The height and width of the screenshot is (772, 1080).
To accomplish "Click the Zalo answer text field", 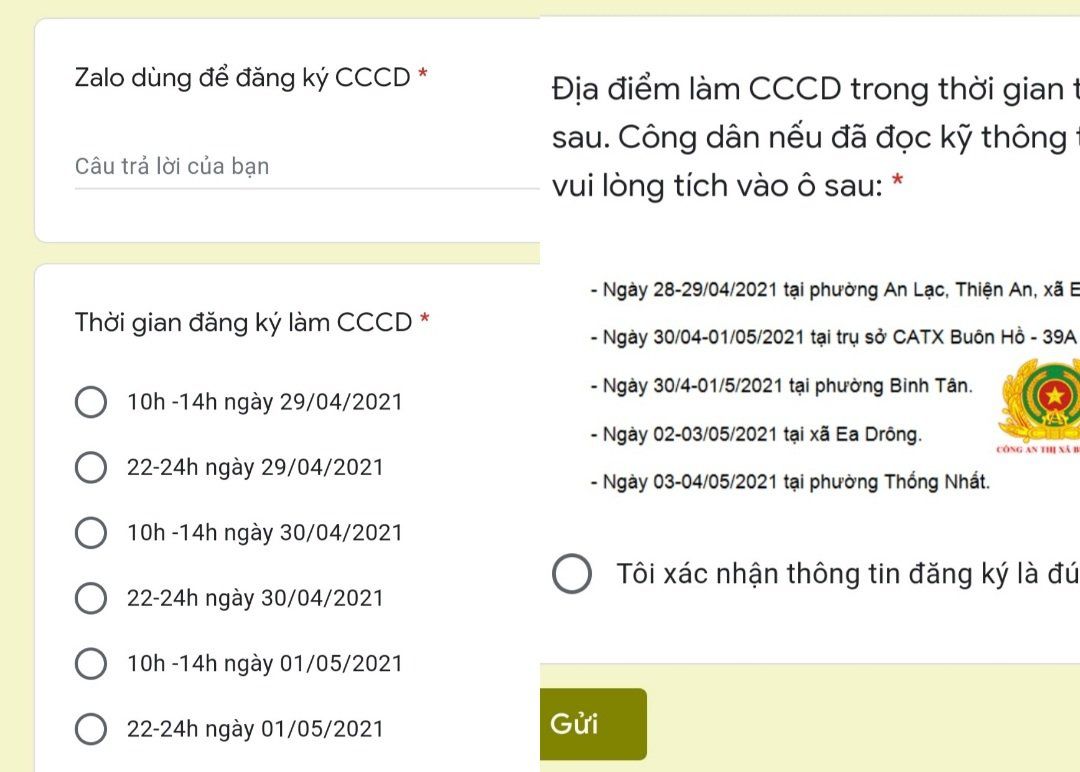I will (305, 167).
